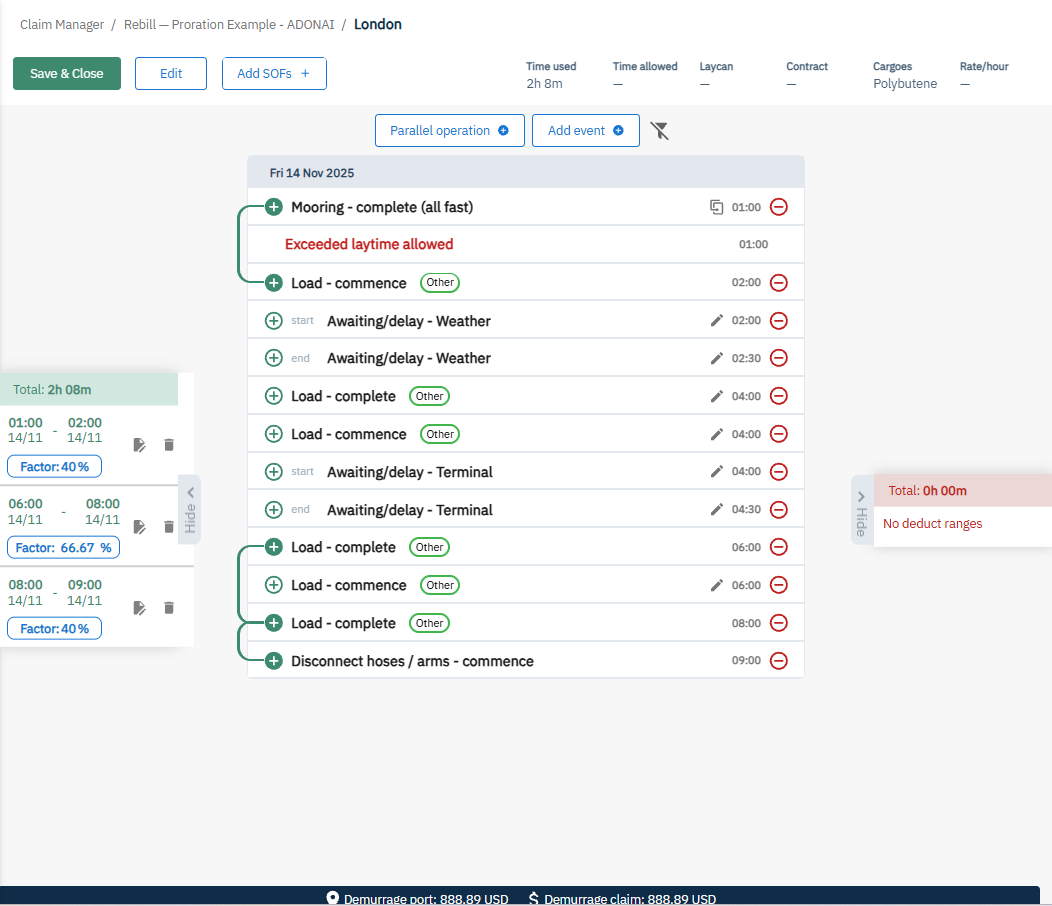Add event at start Awaiting/delay - Terminal row

coord(273,471)
